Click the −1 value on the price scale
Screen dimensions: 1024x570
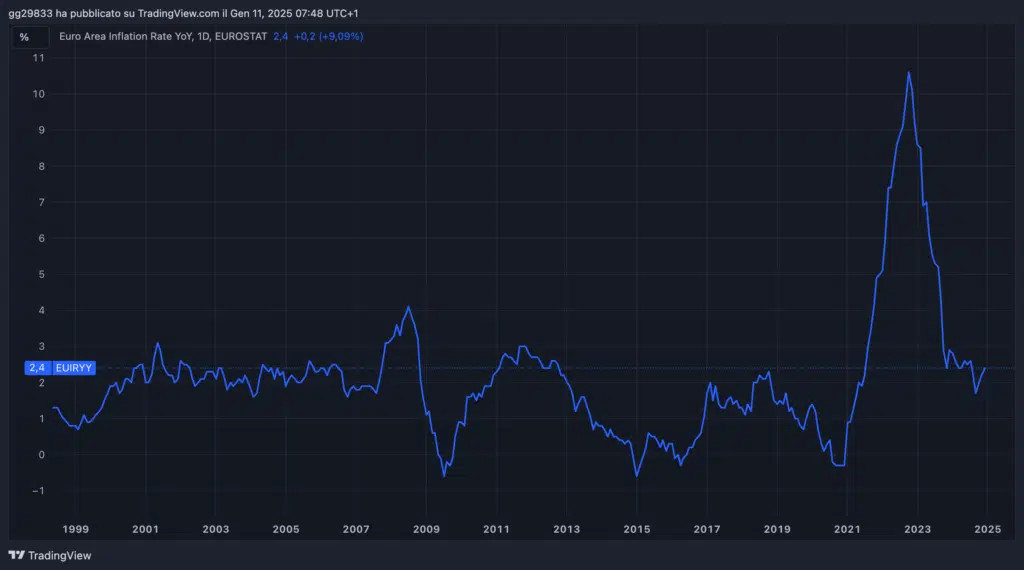pos(38,491)
